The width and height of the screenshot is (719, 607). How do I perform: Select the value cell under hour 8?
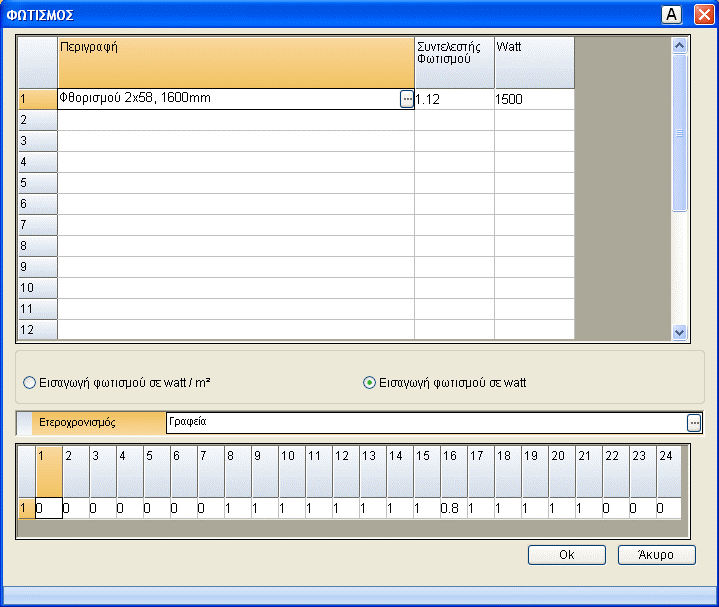pos(238,508)
